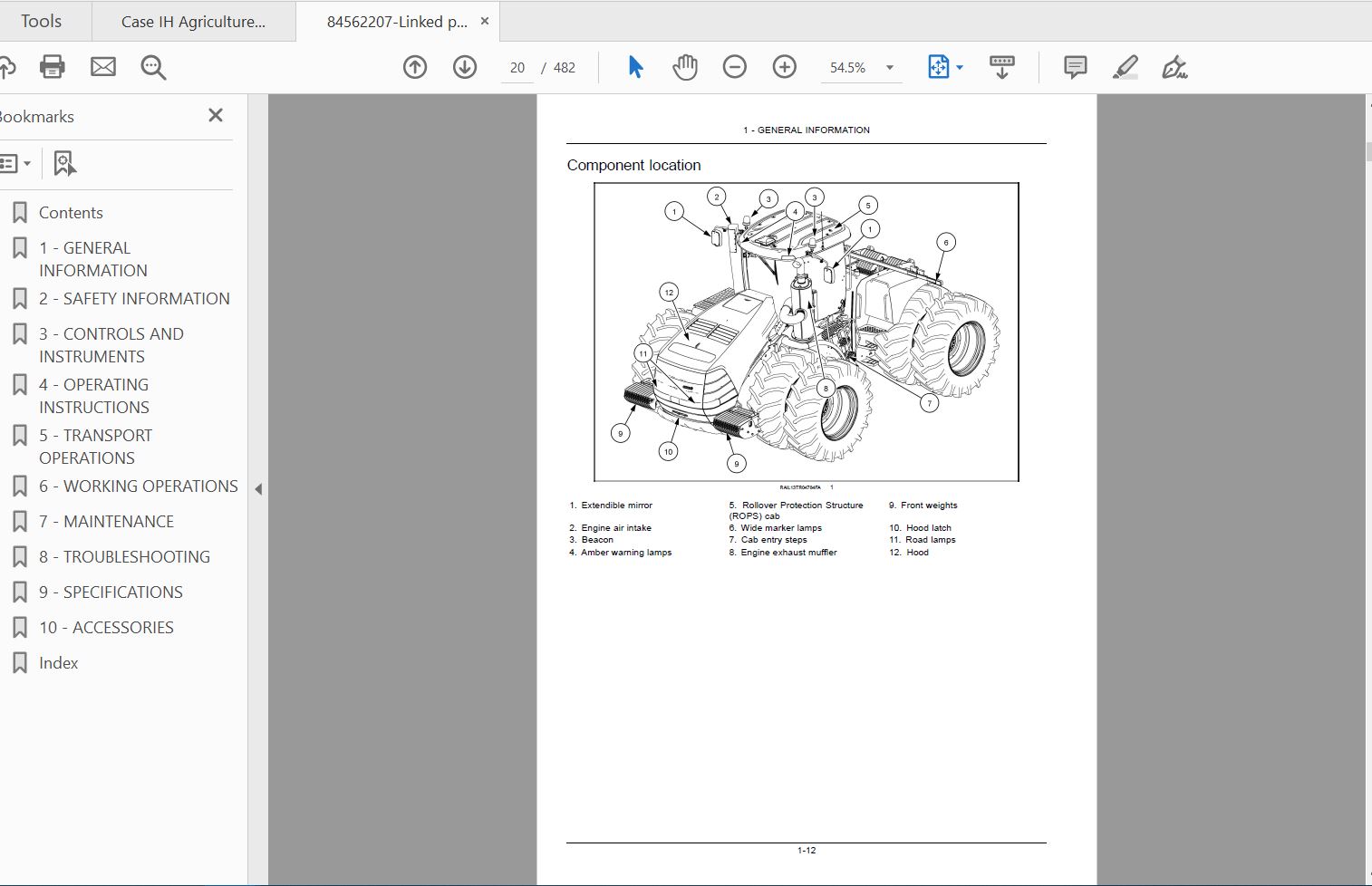Zoom in with plus button
The image size is (1372, 886).
tap(785, 67)
